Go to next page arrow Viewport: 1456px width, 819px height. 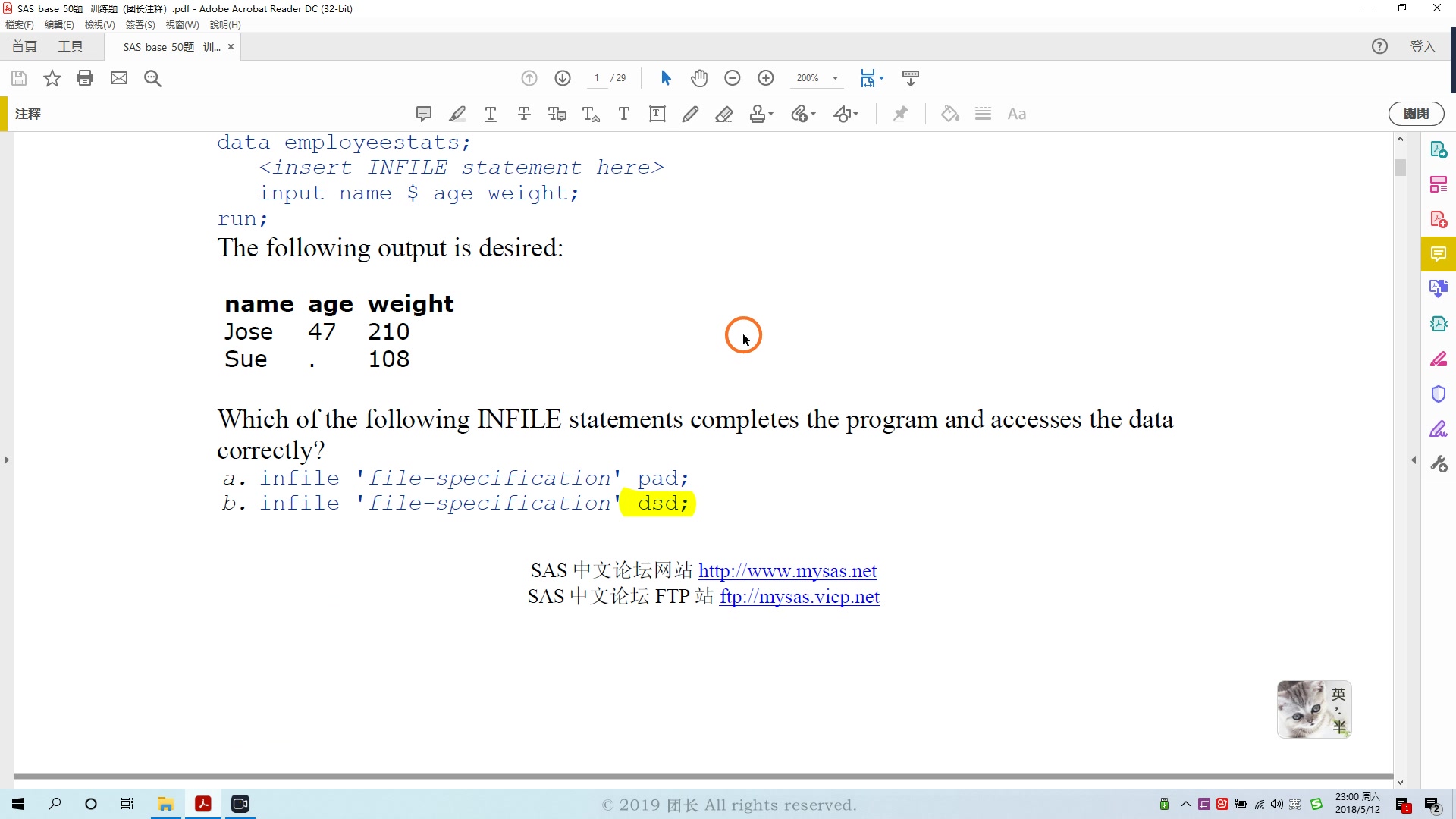[563, 78]
